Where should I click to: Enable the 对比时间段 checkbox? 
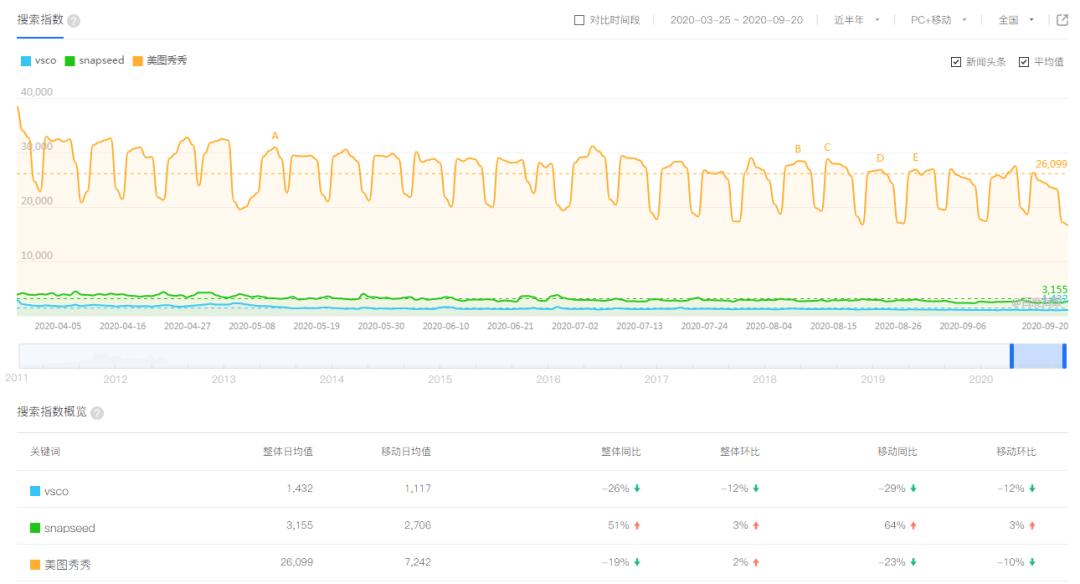(579, 20)
